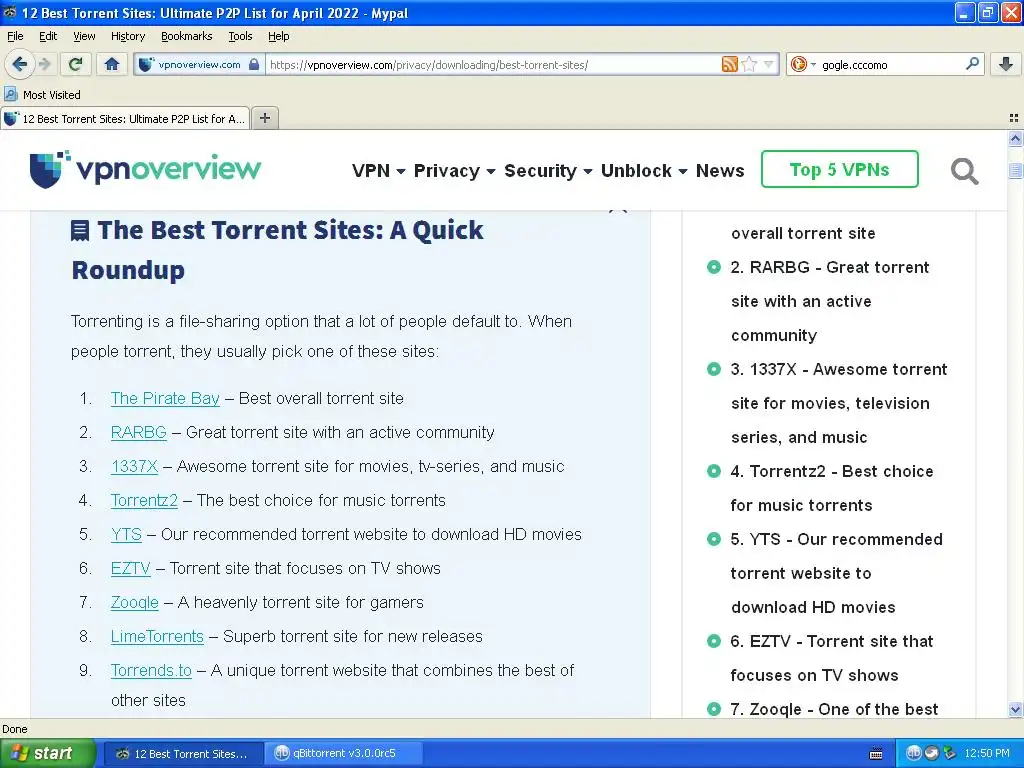Click the padlock site security icon
Viewport: 1024px width, 768px height.
click(x=254, y=64)
